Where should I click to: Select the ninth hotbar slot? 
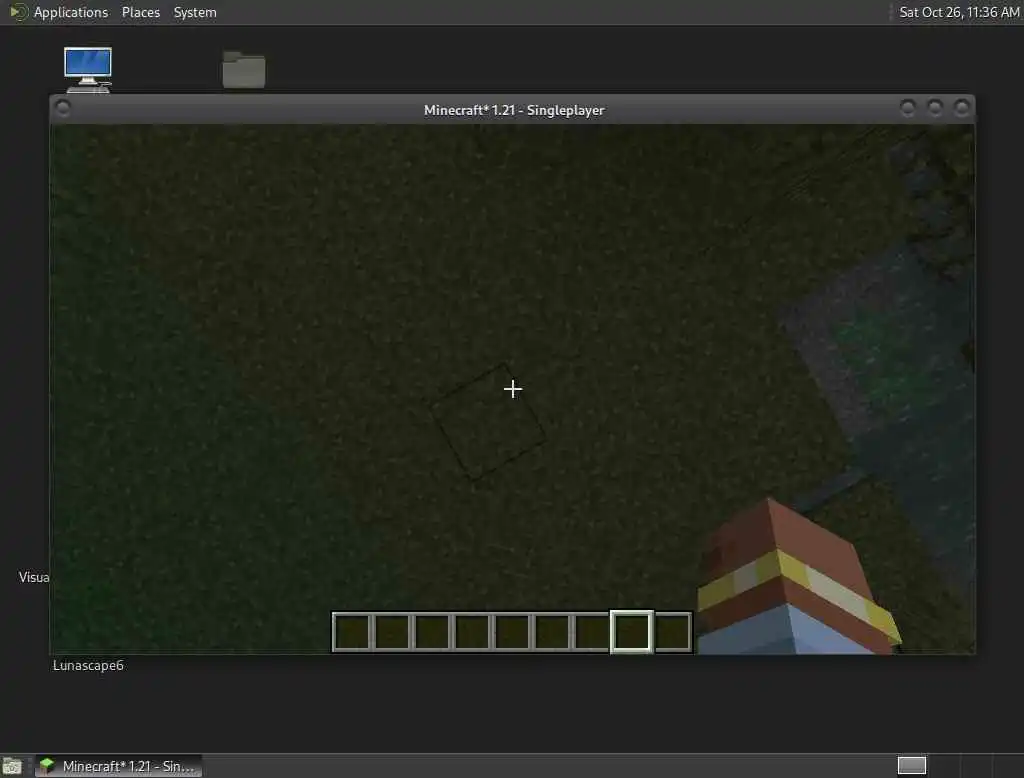[673, 632]
